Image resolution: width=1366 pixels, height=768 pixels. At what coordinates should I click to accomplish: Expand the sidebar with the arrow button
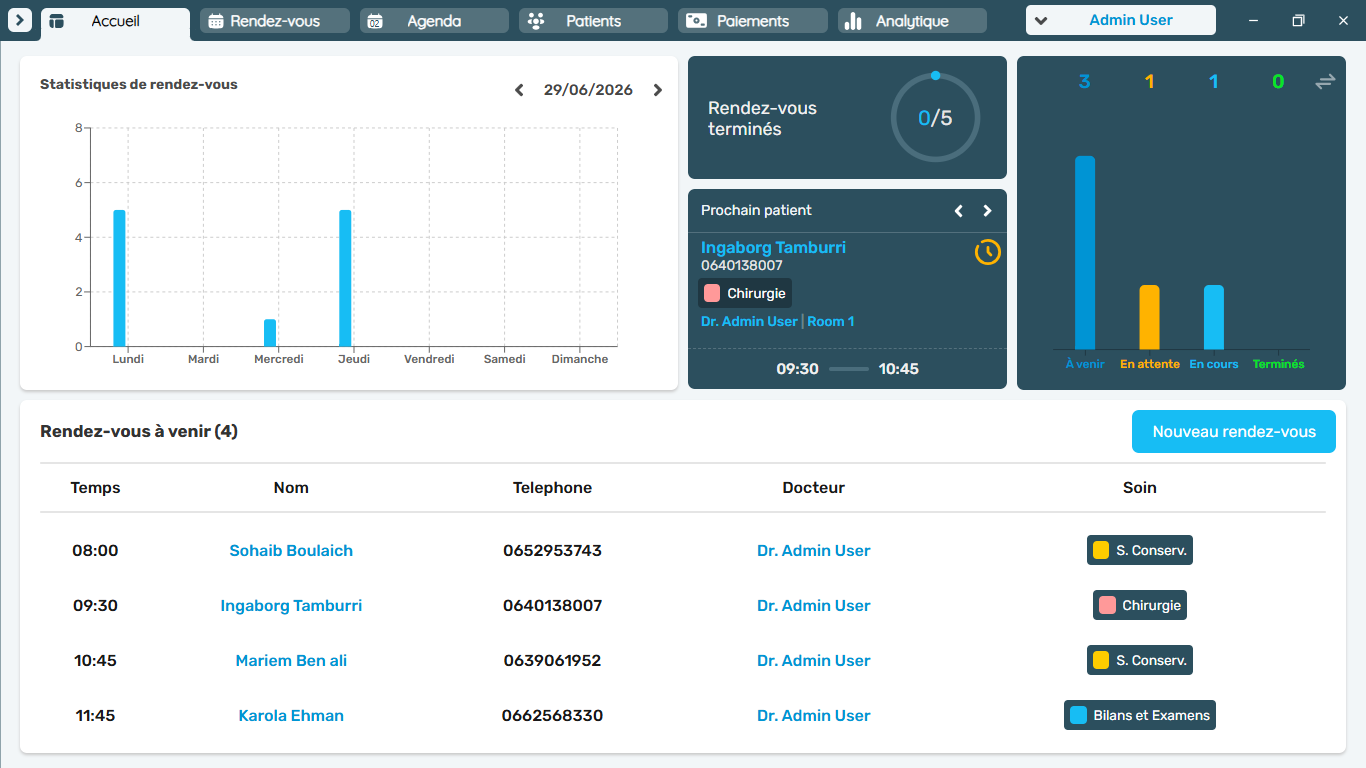[20, 20]
